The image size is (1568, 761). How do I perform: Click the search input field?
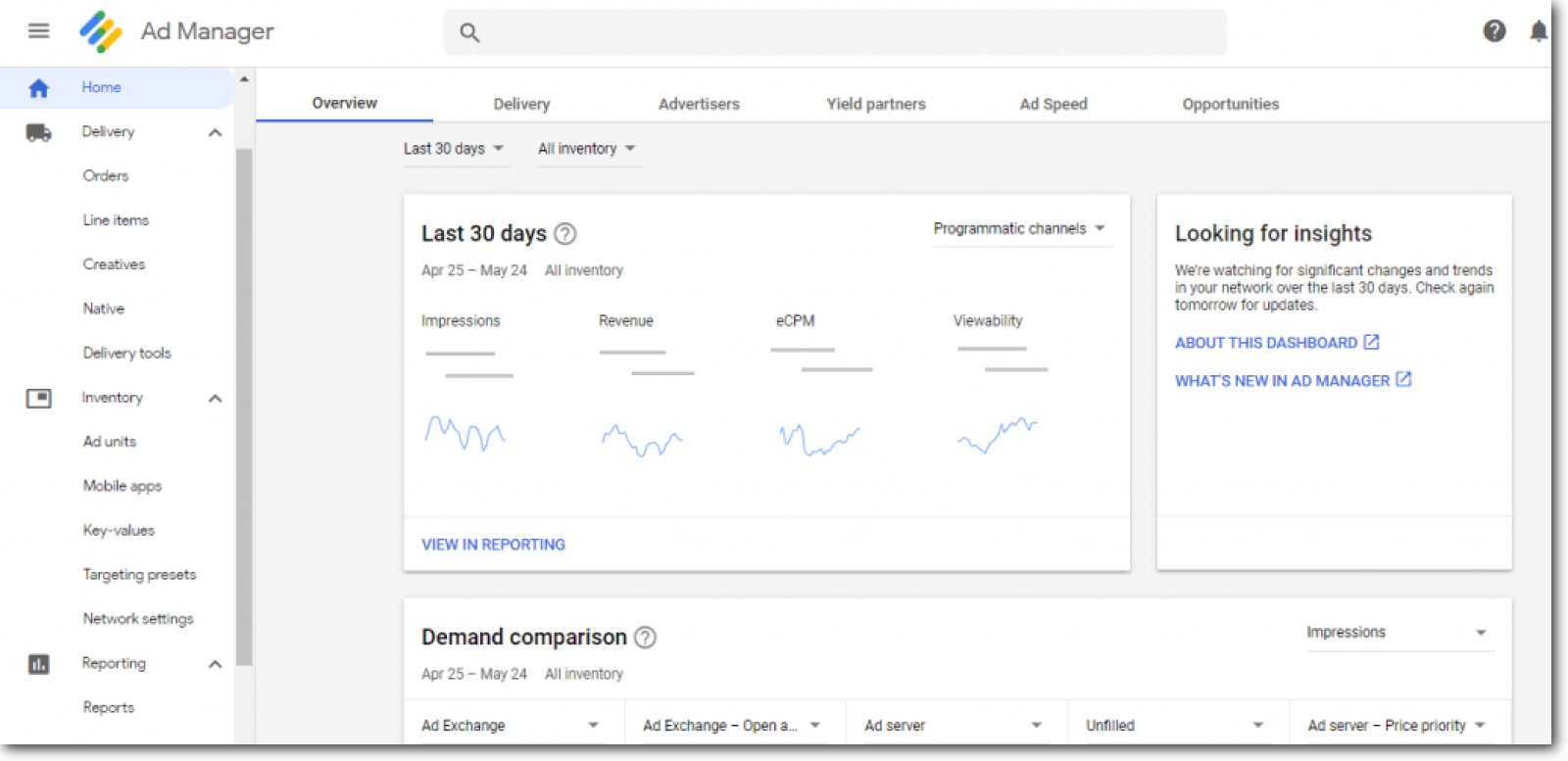click(835, 32)
